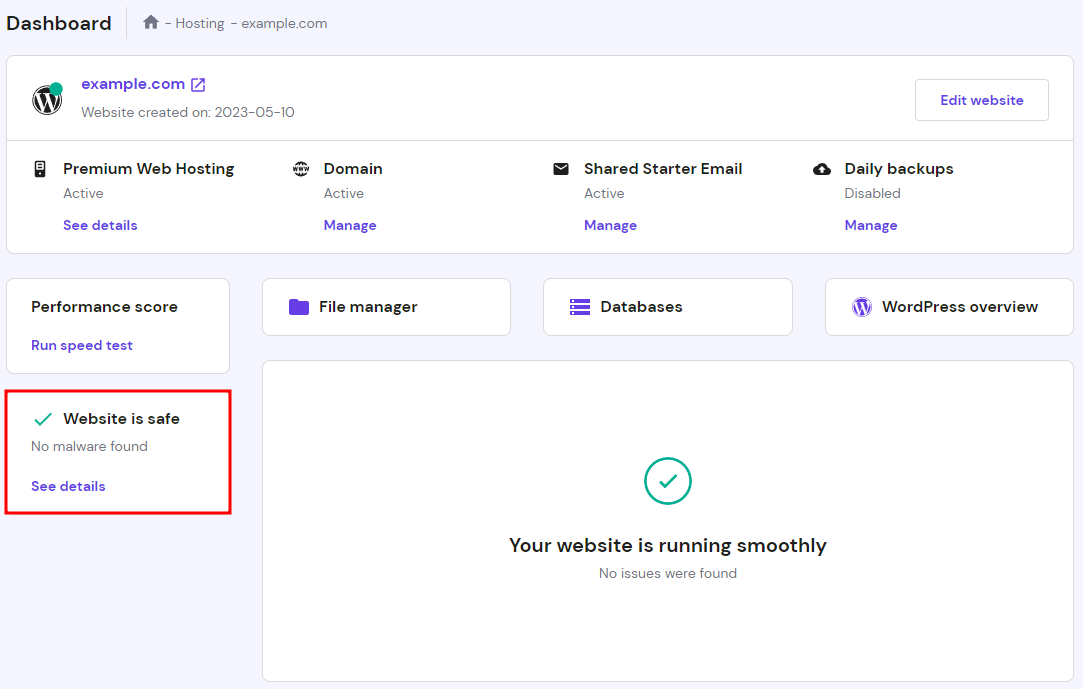Click the Daily backups cloud icon
Screen dimensions: 1083x689
(x=822, y=169)
